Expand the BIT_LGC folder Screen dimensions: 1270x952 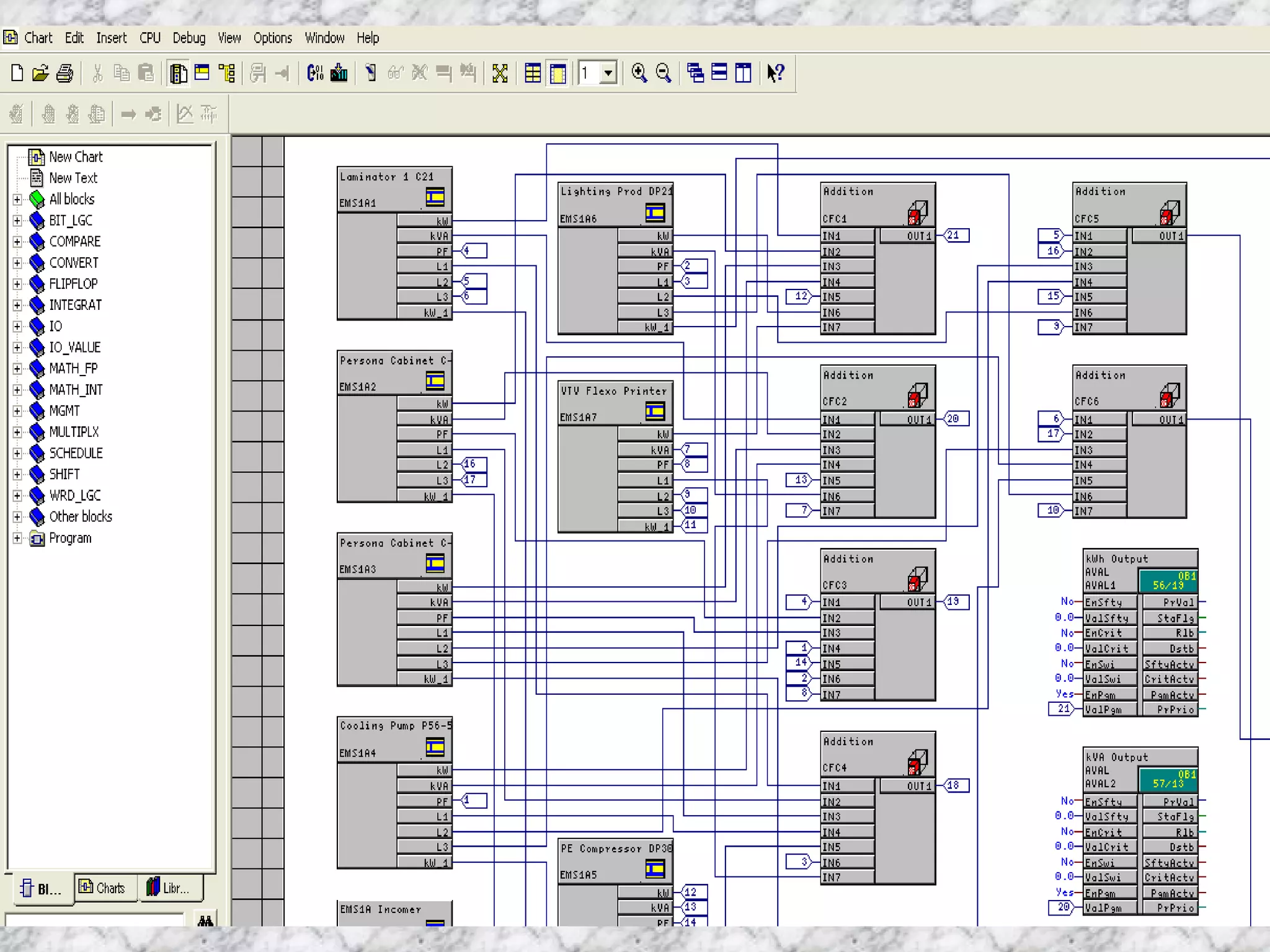pos(17,221)
